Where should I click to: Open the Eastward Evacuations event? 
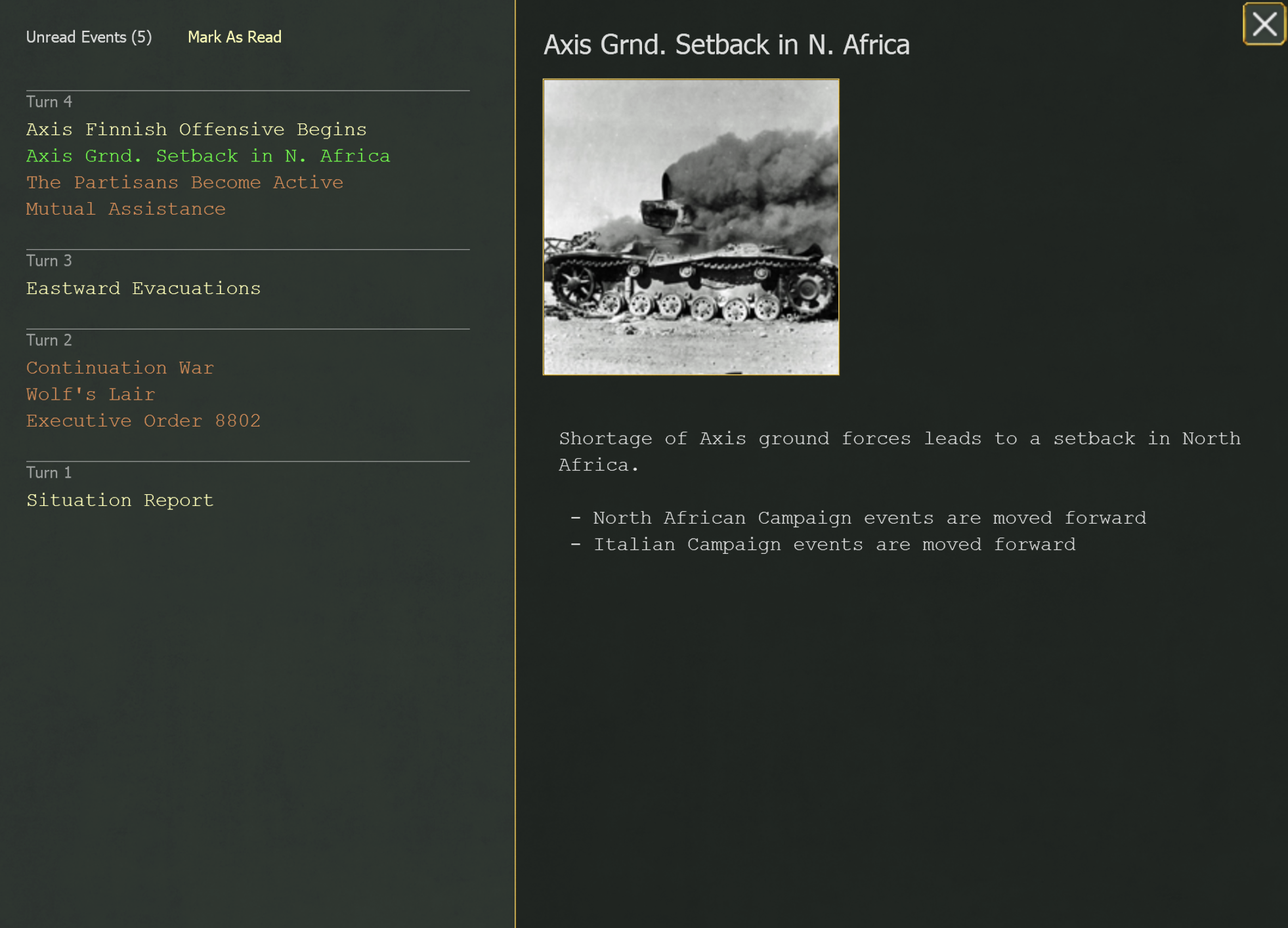143,289
